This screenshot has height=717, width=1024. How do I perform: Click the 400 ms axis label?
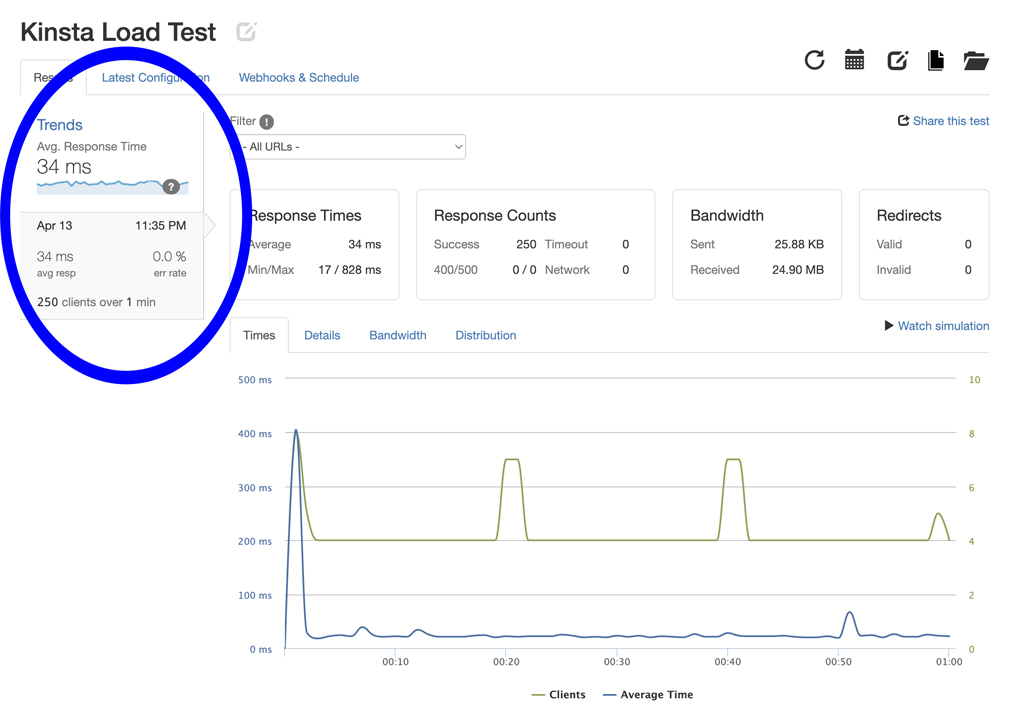255,434
